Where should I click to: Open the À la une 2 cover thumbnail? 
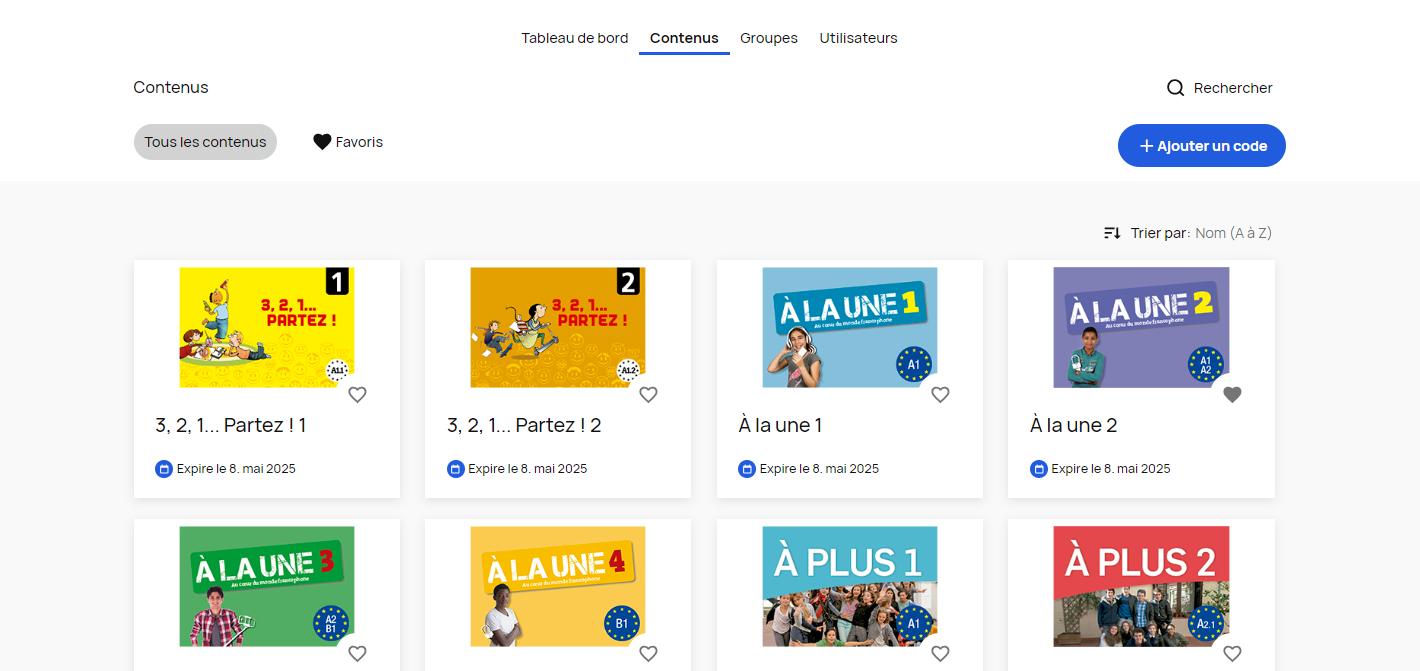[x=1141, y=327]
